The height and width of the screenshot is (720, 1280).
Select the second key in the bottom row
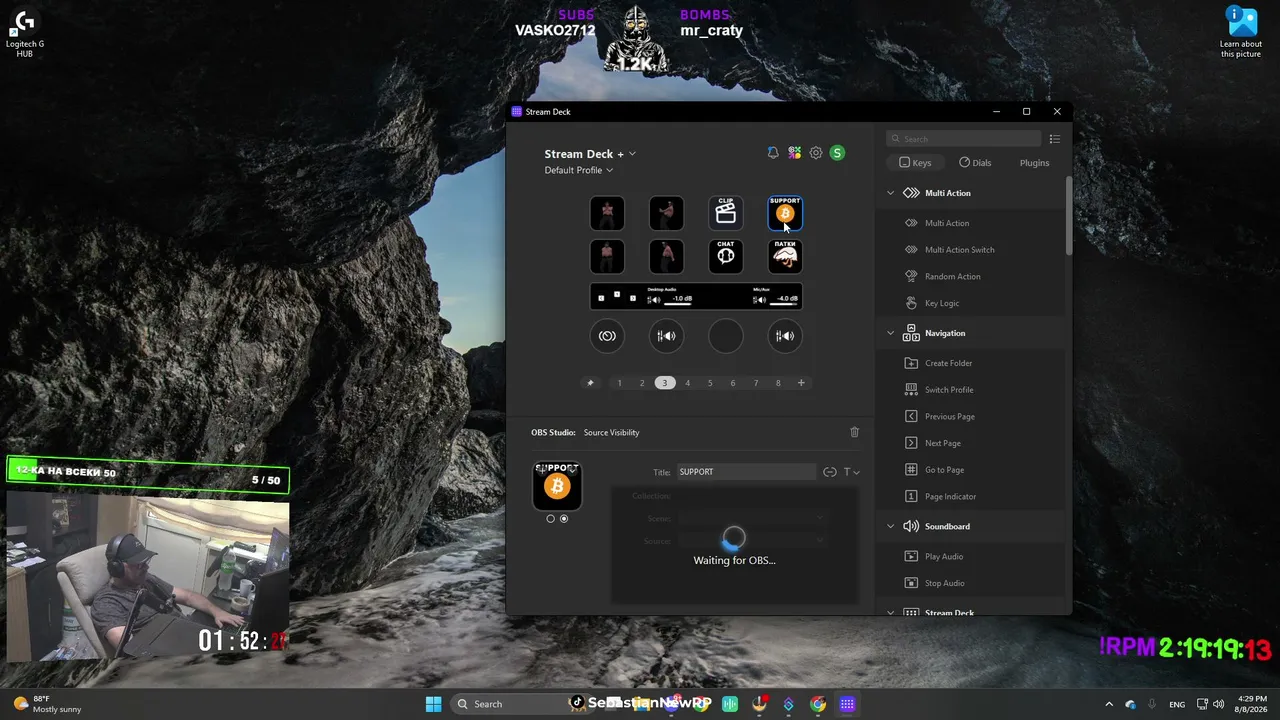tap(666, 256)
